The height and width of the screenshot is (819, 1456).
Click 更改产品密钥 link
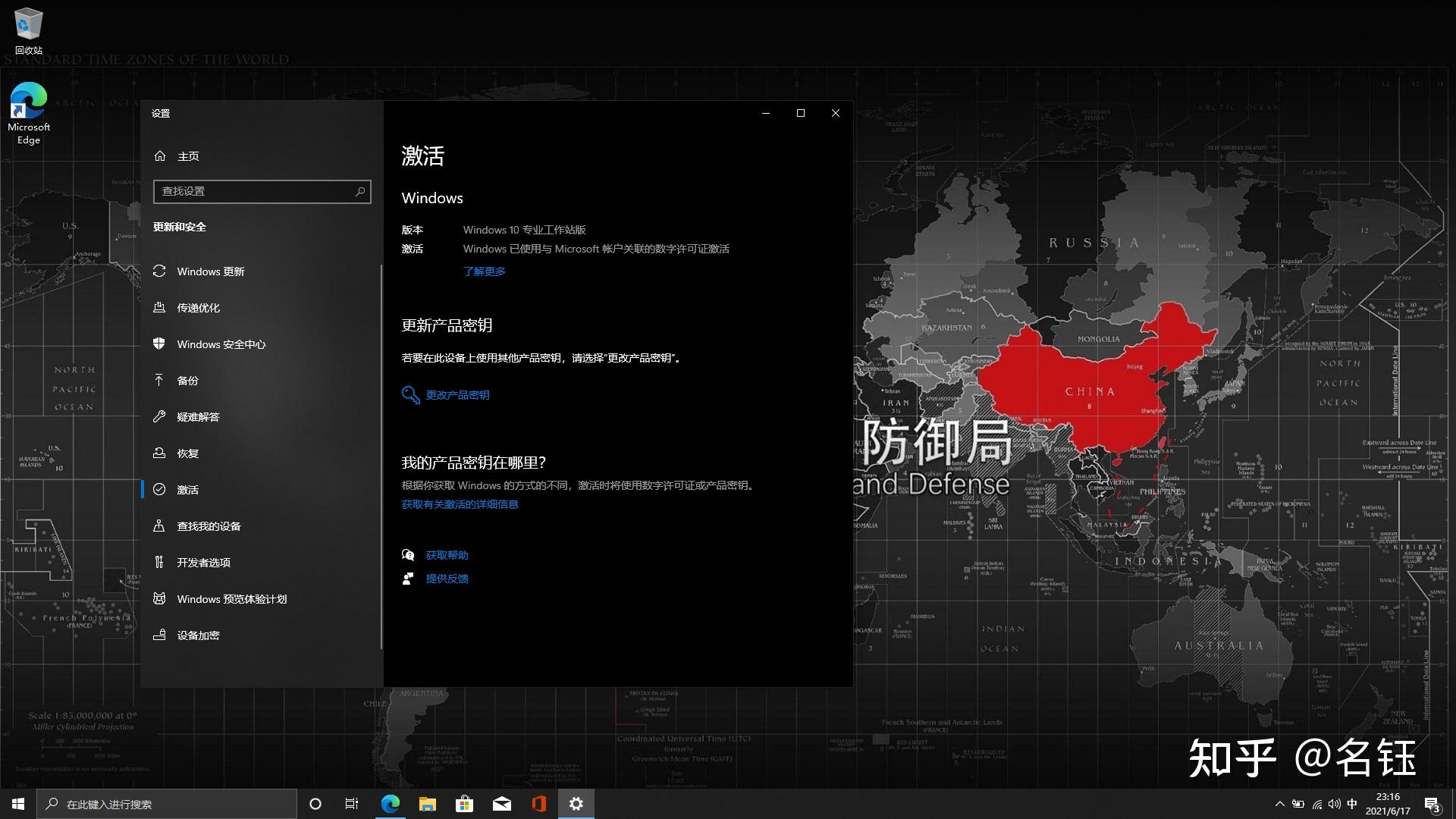pyautogui.click(x=457, y=395)
